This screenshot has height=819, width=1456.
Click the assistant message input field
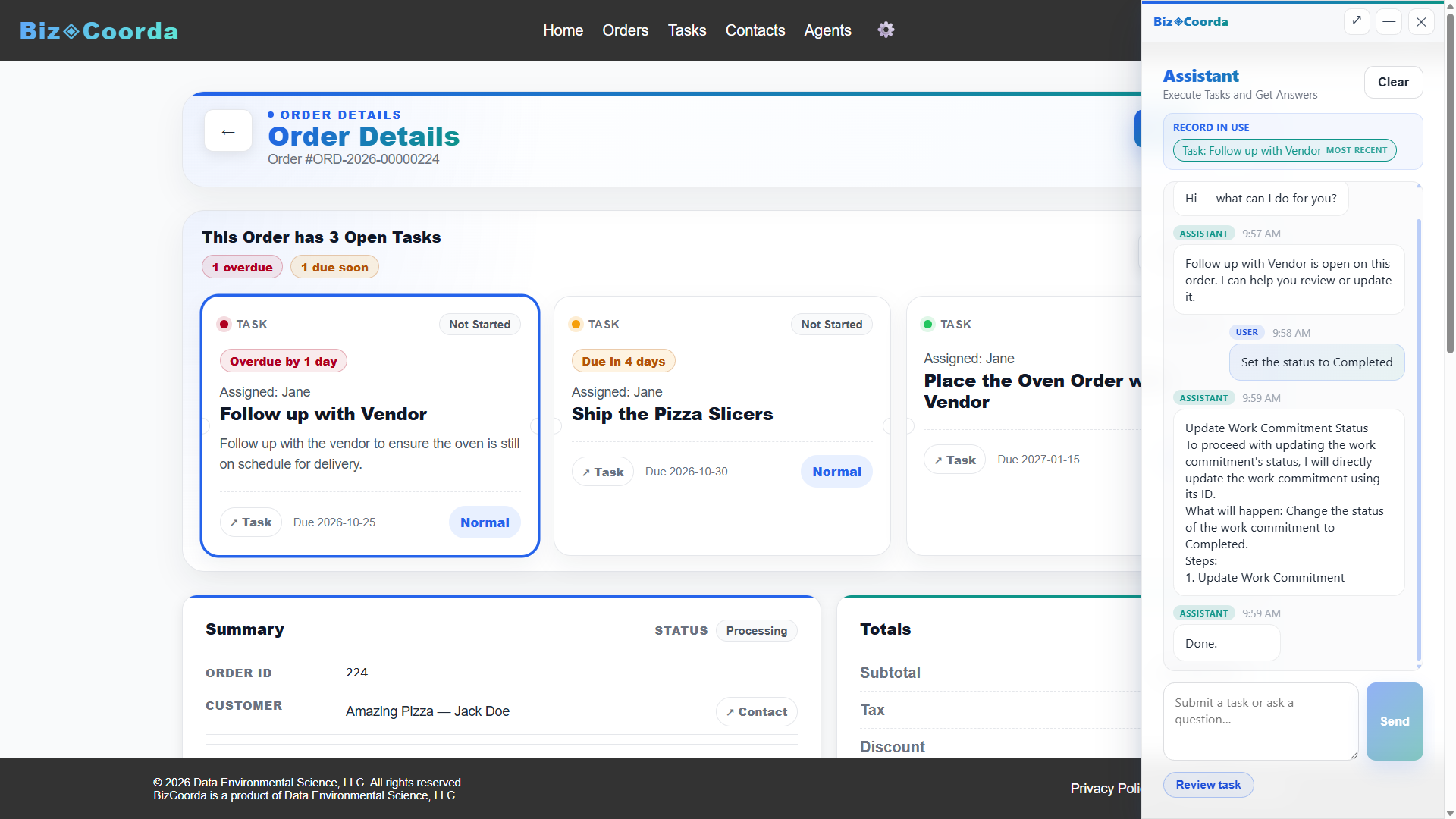(x=1260, y=721)
